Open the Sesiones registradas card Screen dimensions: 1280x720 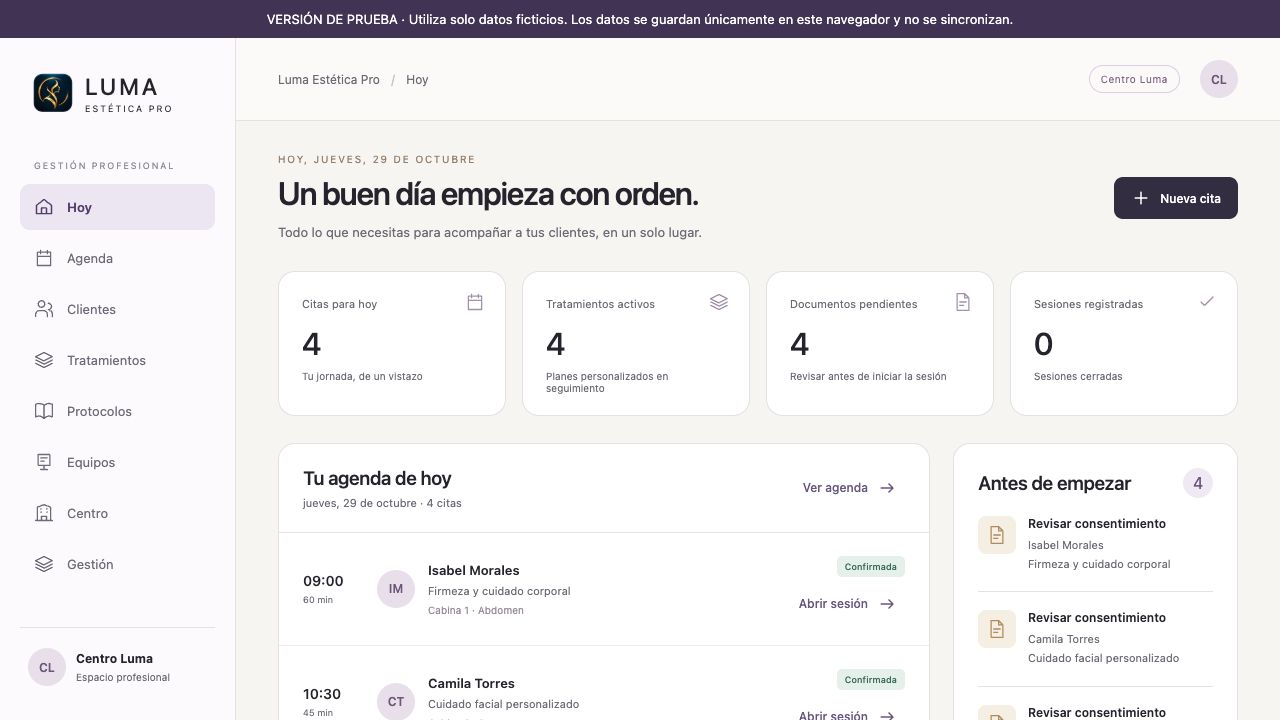1124,343
